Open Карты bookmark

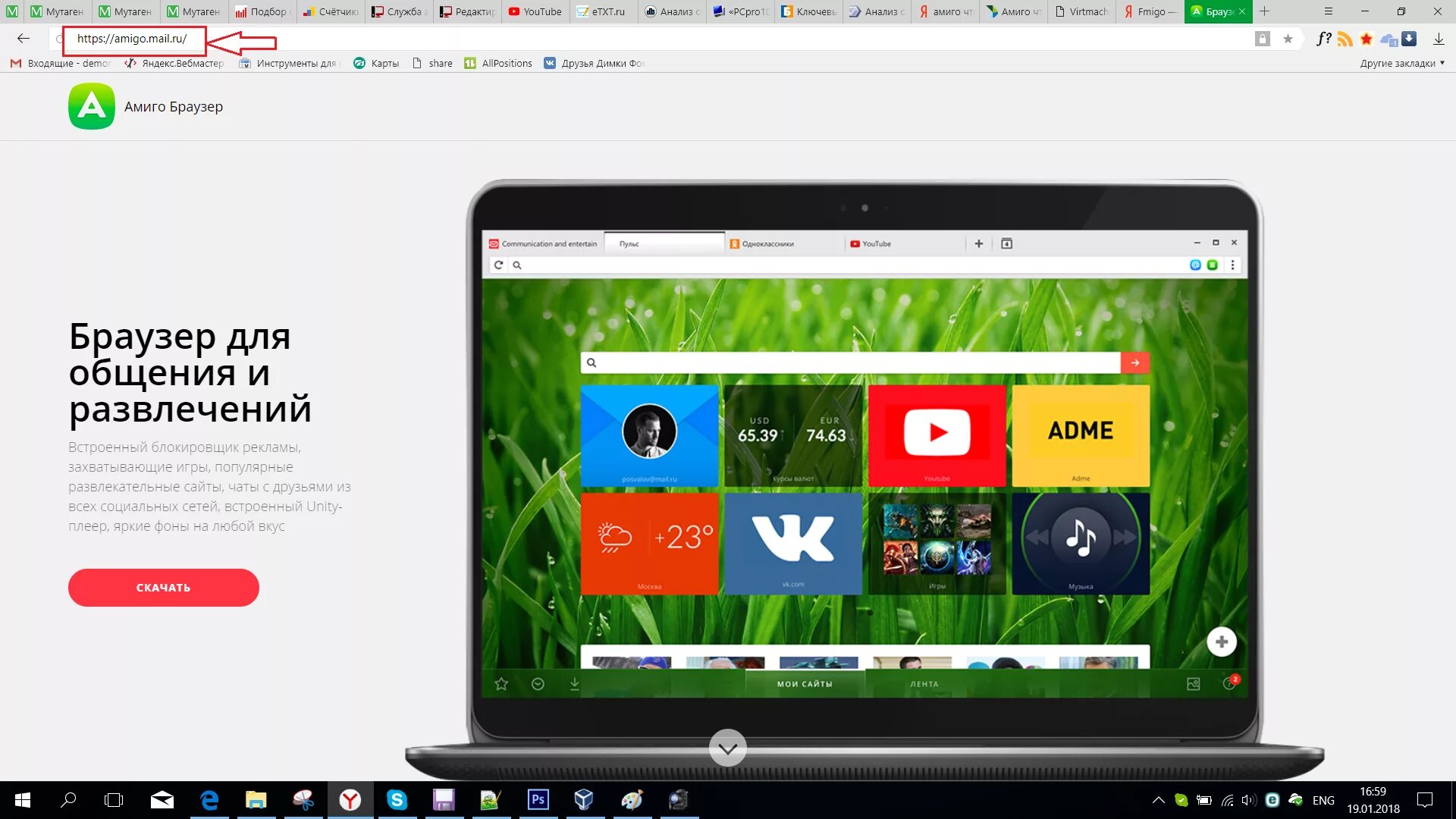pyautogui.click(x=376, y=64)
